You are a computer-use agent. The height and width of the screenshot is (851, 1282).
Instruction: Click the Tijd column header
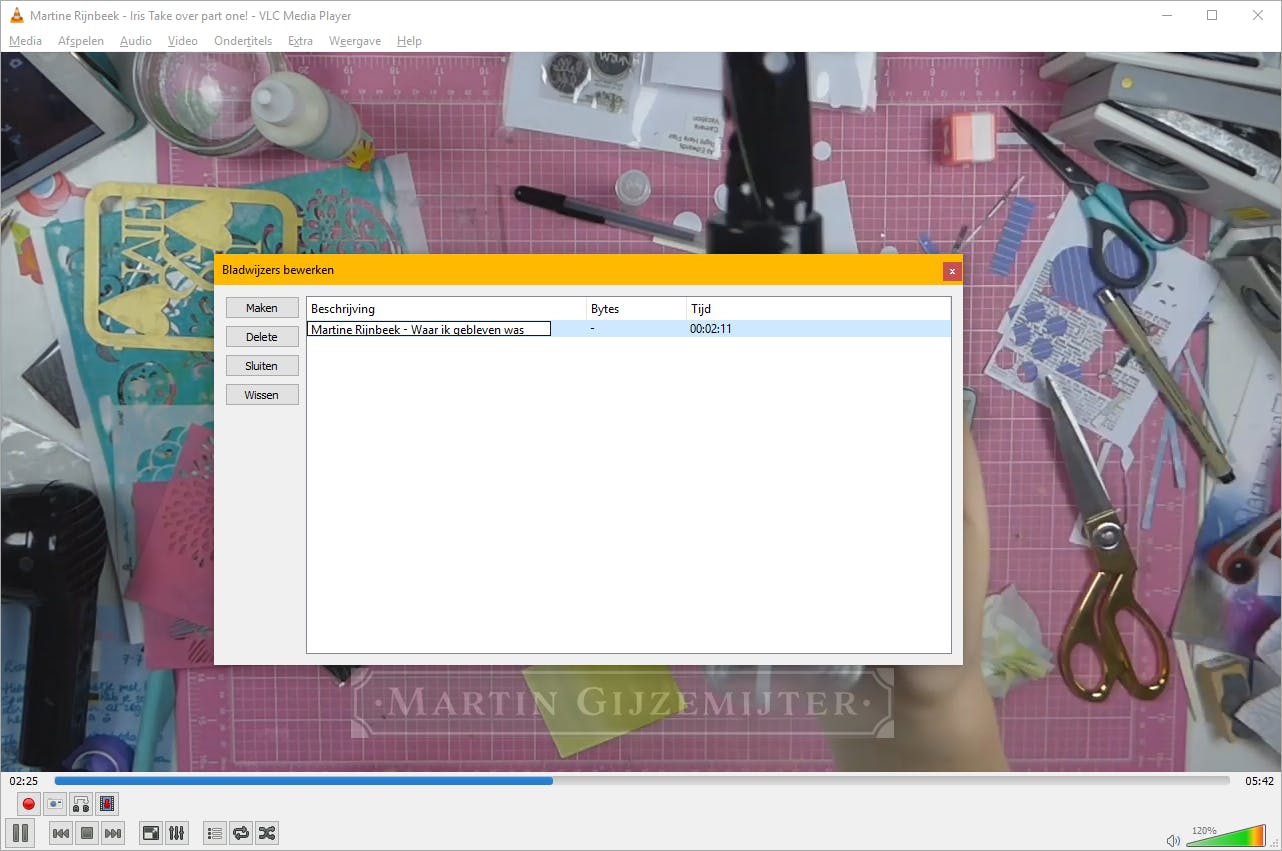(818, 309)
